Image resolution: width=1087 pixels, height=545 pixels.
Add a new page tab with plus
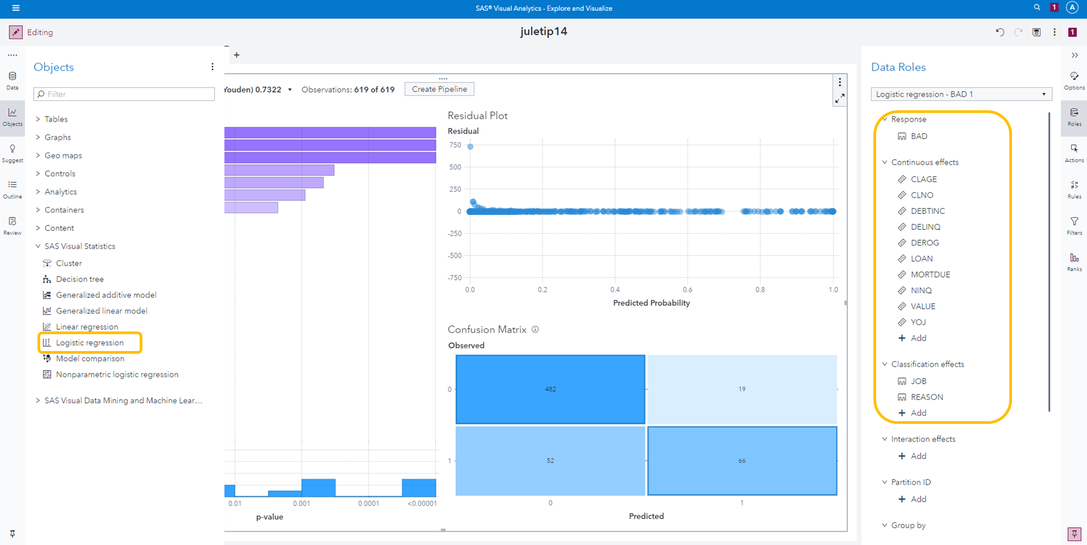(x=236, y=55)
